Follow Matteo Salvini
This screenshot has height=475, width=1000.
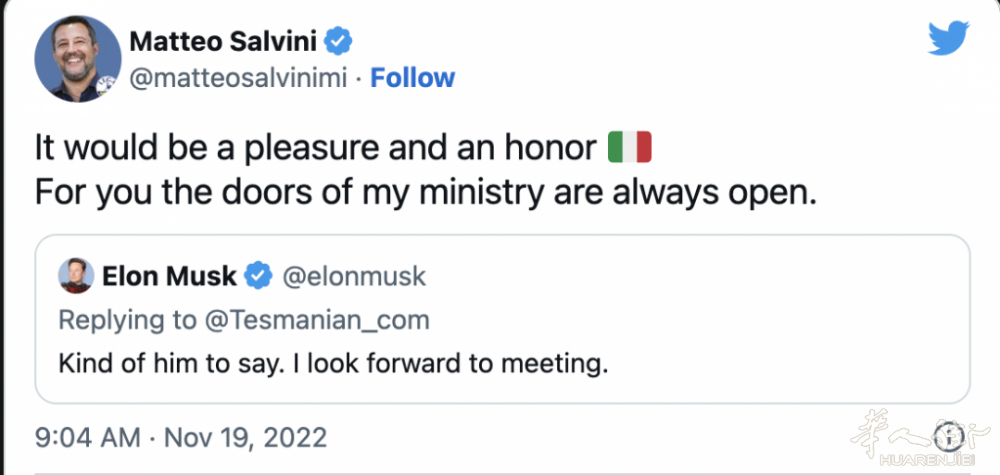click(x=412, y=78)
